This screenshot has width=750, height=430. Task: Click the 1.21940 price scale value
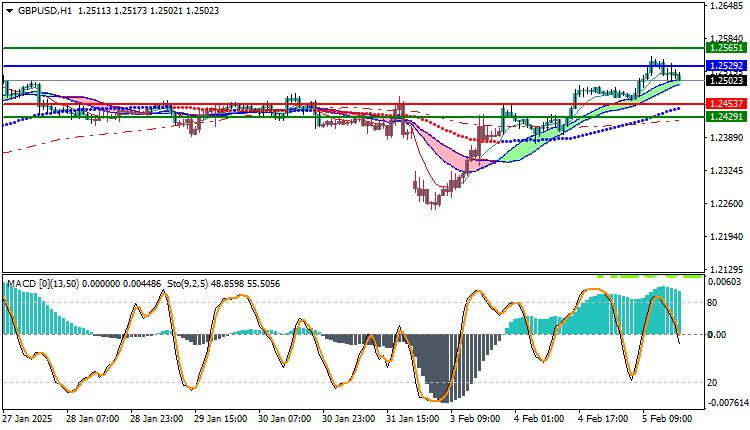pos(727,237)
